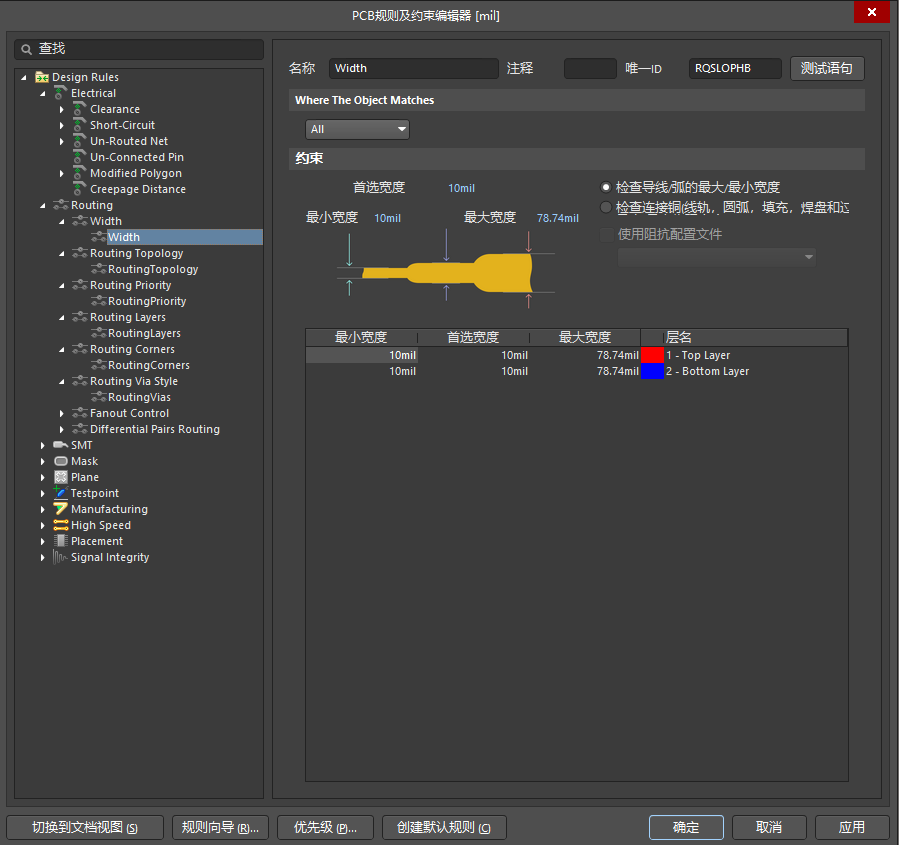The height and width of the screenshot is (845, 899).
Task: Select the RoutingVias rule item
Action: coord(139,397)
